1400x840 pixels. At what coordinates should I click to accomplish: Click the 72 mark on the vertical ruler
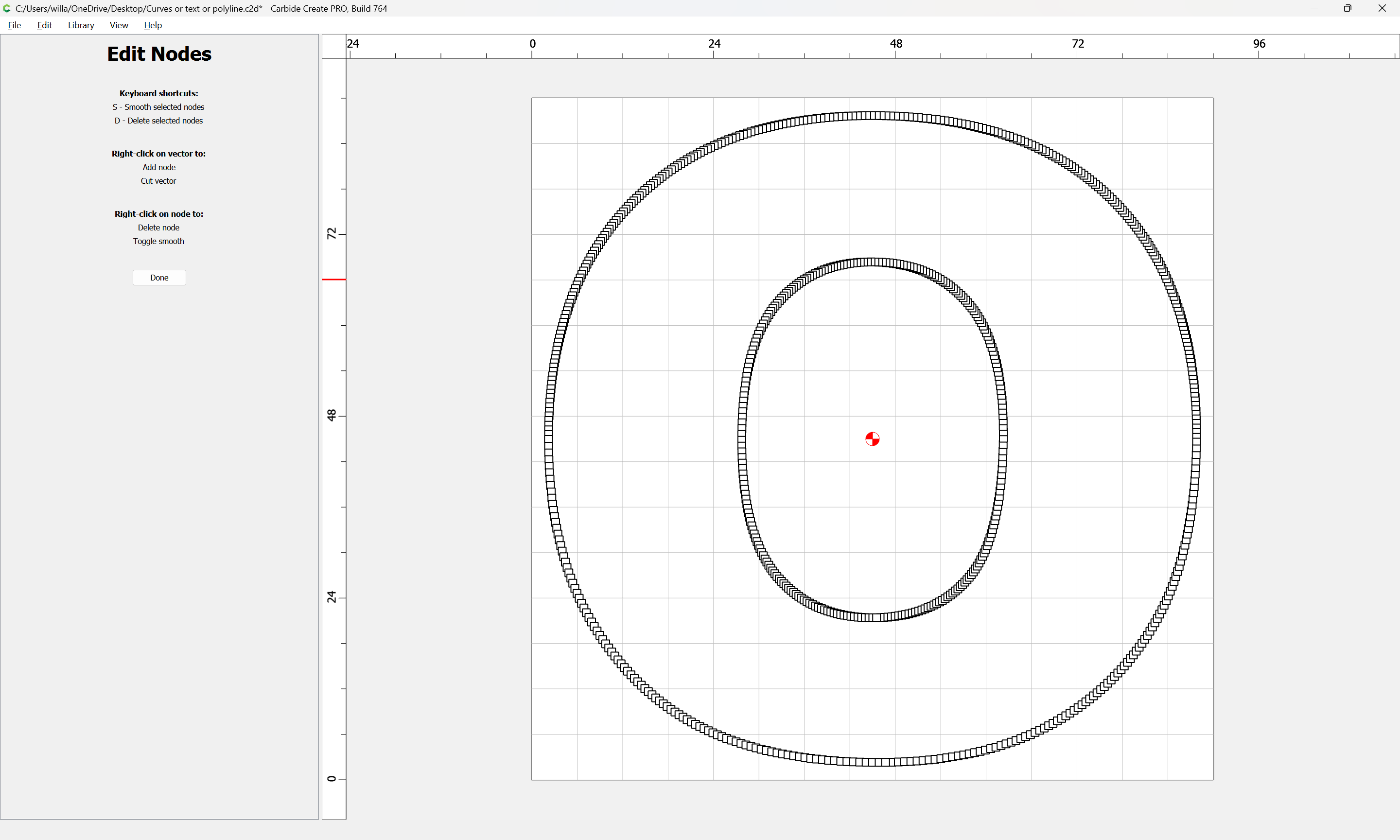pos(332,233)
